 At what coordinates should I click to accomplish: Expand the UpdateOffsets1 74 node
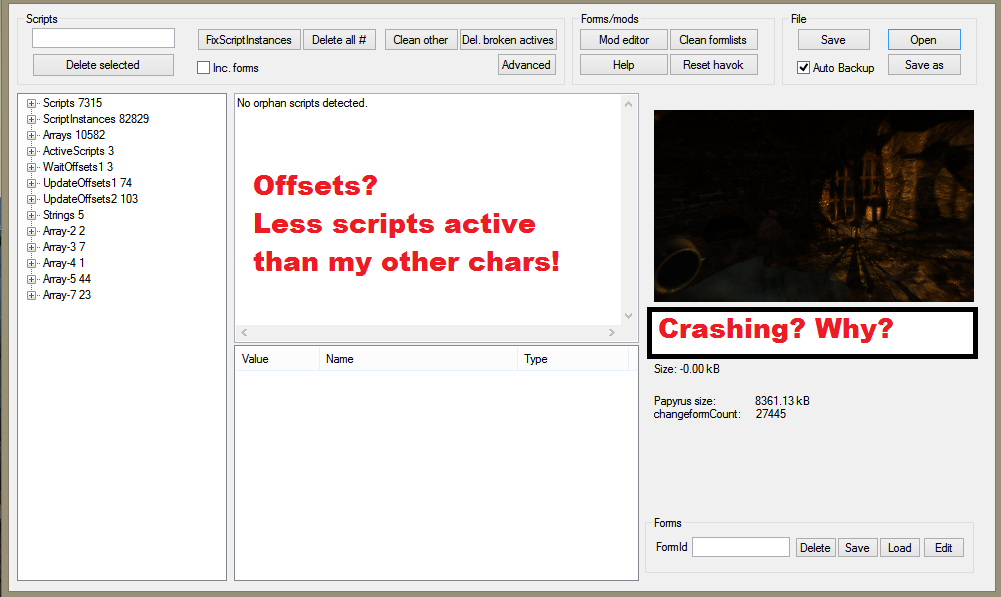coord(31,183)
